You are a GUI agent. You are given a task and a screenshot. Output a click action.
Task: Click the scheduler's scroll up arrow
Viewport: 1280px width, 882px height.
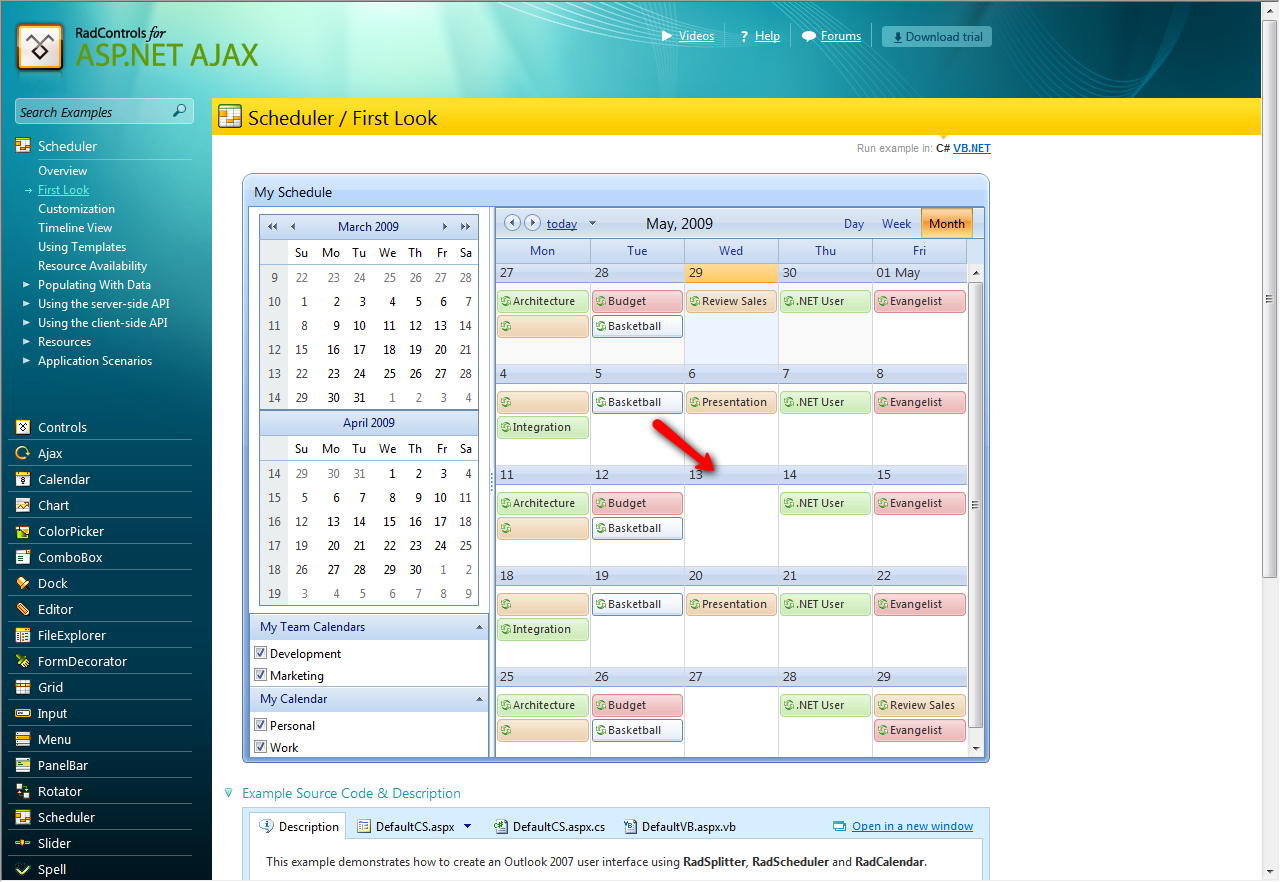pos(975,272)
